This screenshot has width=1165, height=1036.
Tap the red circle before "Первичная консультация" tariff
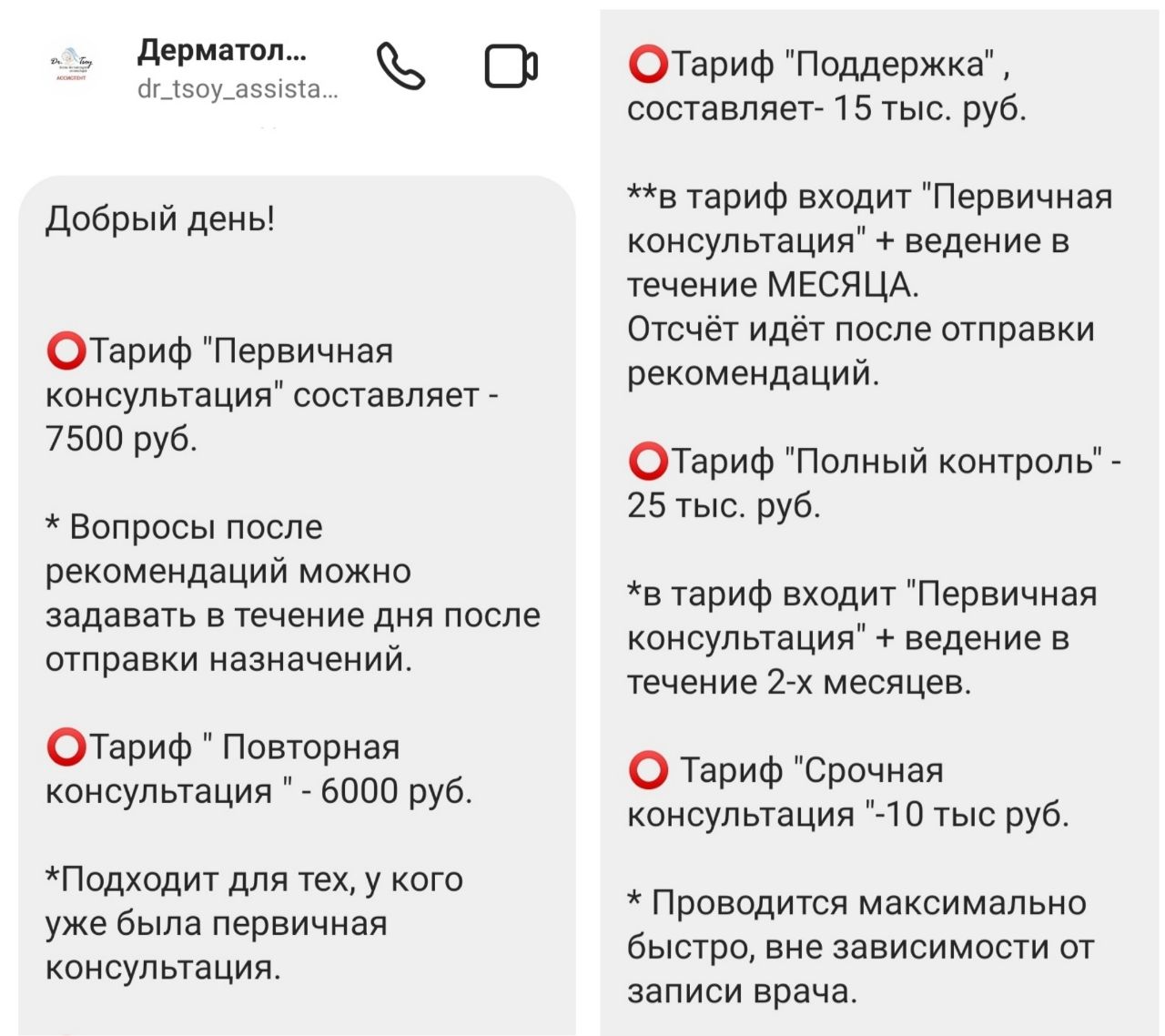[66, 351]
